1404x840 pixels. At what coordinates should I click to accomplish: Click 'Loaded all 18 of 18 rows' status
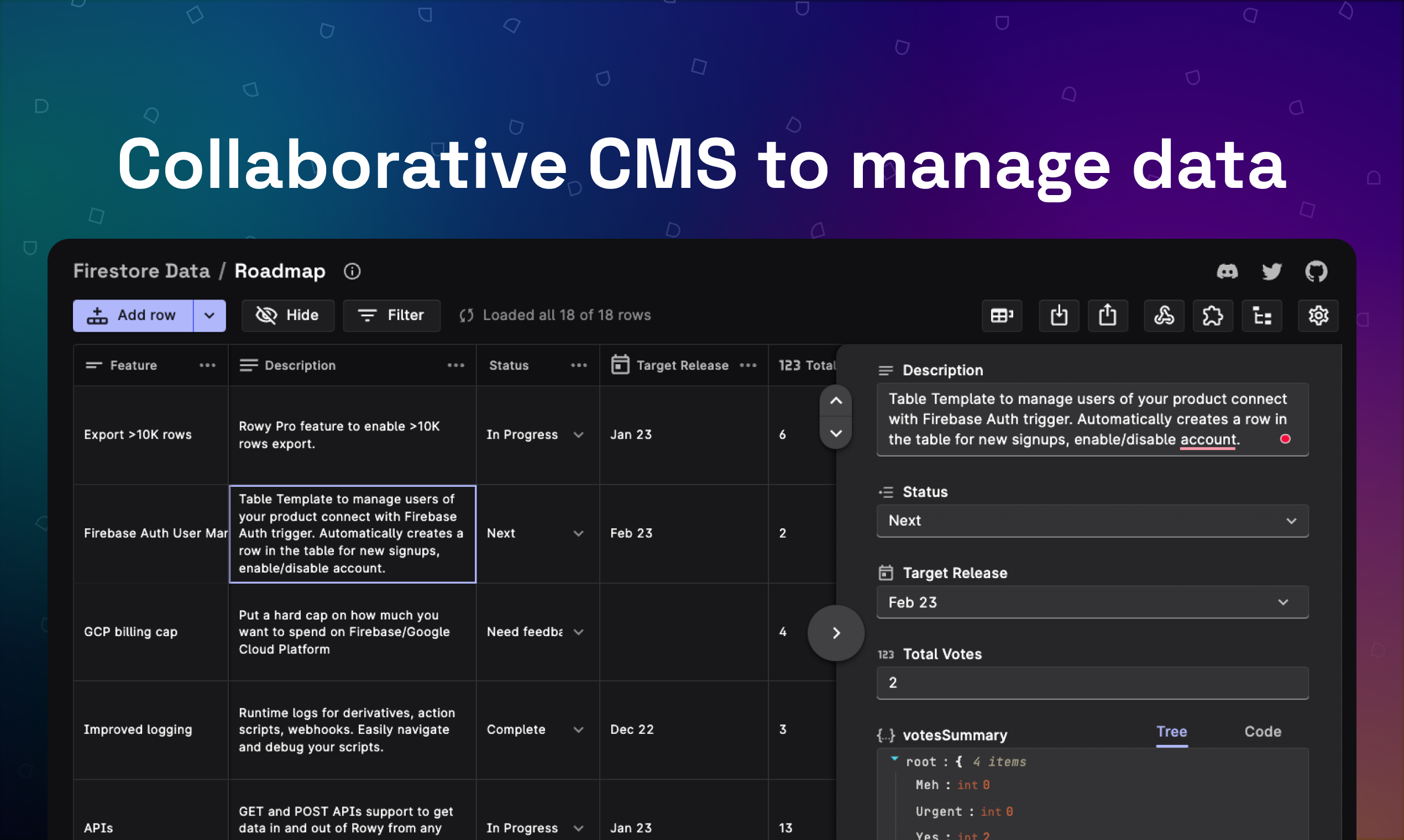pos(567,316)
